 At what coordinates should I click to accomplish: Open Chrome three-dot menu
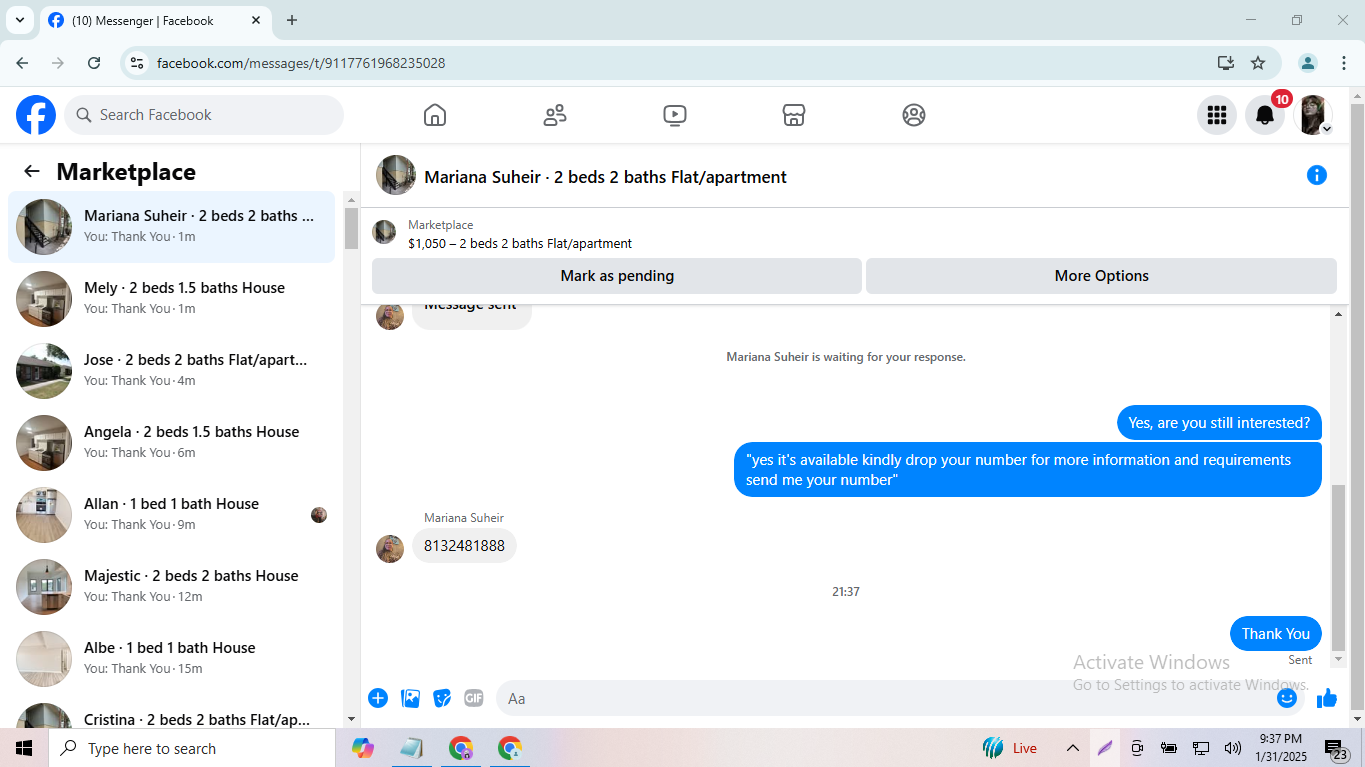click(x=1344, y=63)
